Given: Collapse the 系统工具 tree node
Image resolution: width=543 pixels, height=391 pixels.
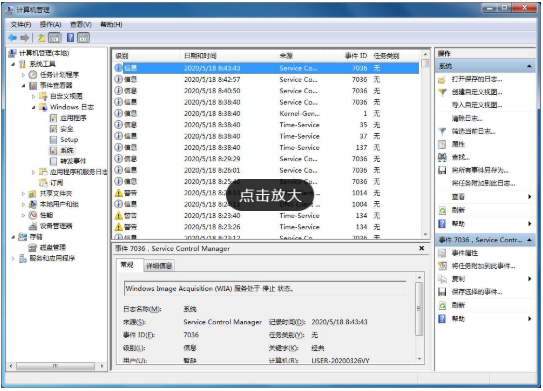Looking at the screenshot, I should [13, 64].
